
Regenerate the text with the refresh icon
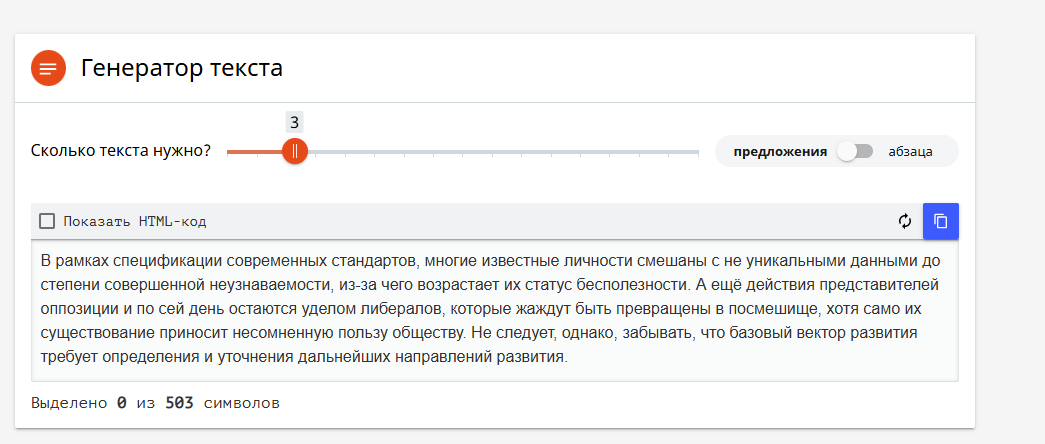(x=905, y=221)
